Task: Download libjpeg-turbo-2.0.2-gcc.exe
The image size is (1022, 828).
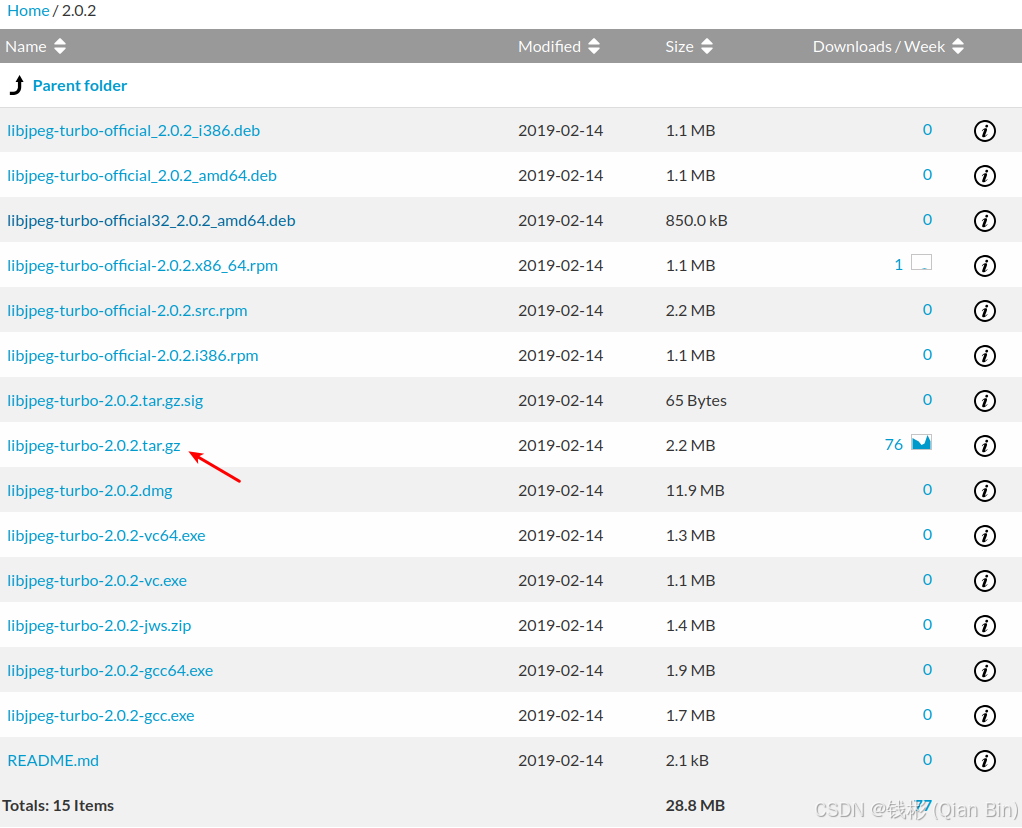Action: point(100,715)
